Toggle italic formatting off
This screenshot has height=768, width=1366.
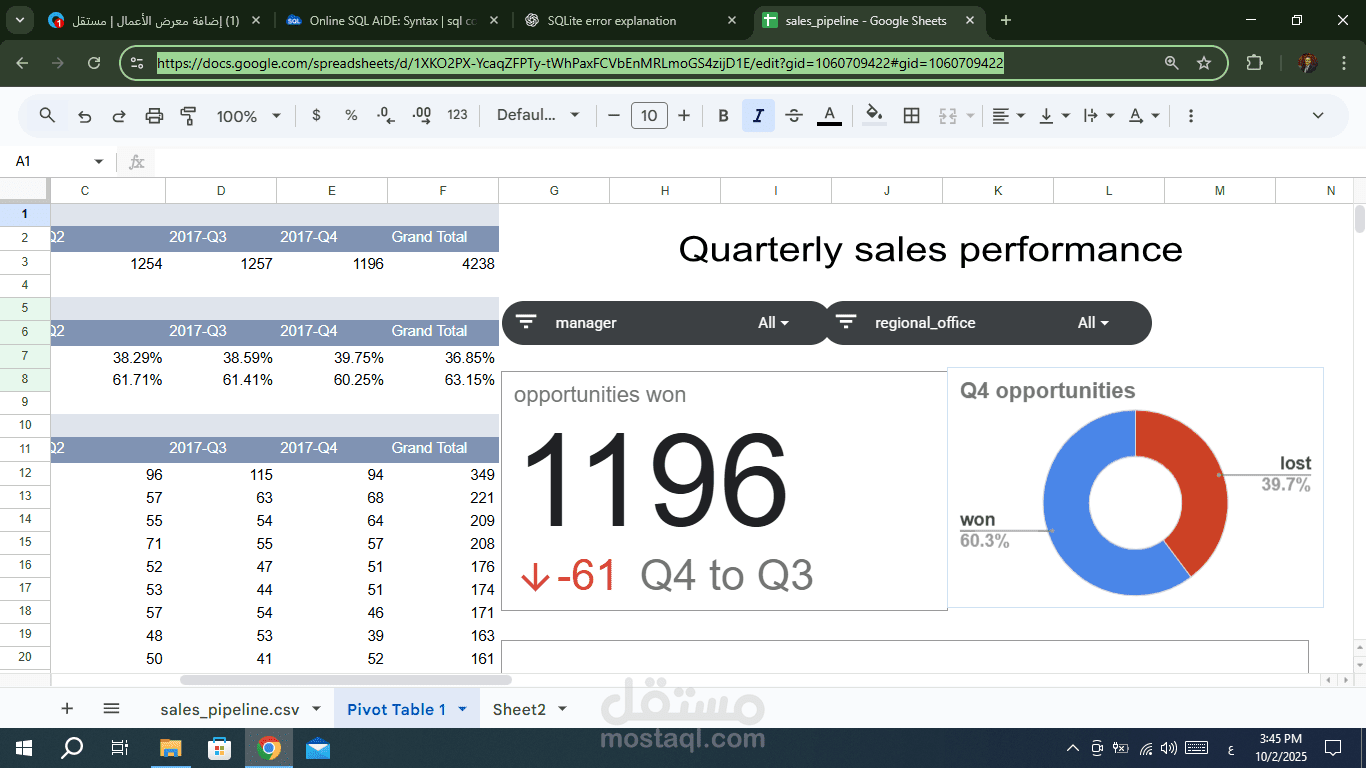tap(758, 115)
